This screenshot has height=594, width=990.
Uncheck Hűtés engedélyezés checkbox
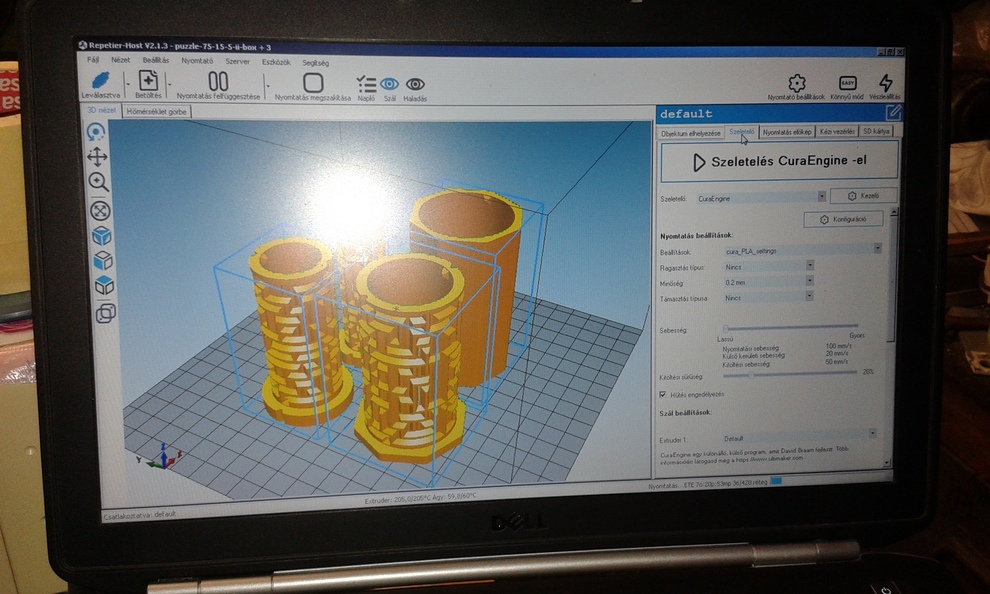[662, 394]
